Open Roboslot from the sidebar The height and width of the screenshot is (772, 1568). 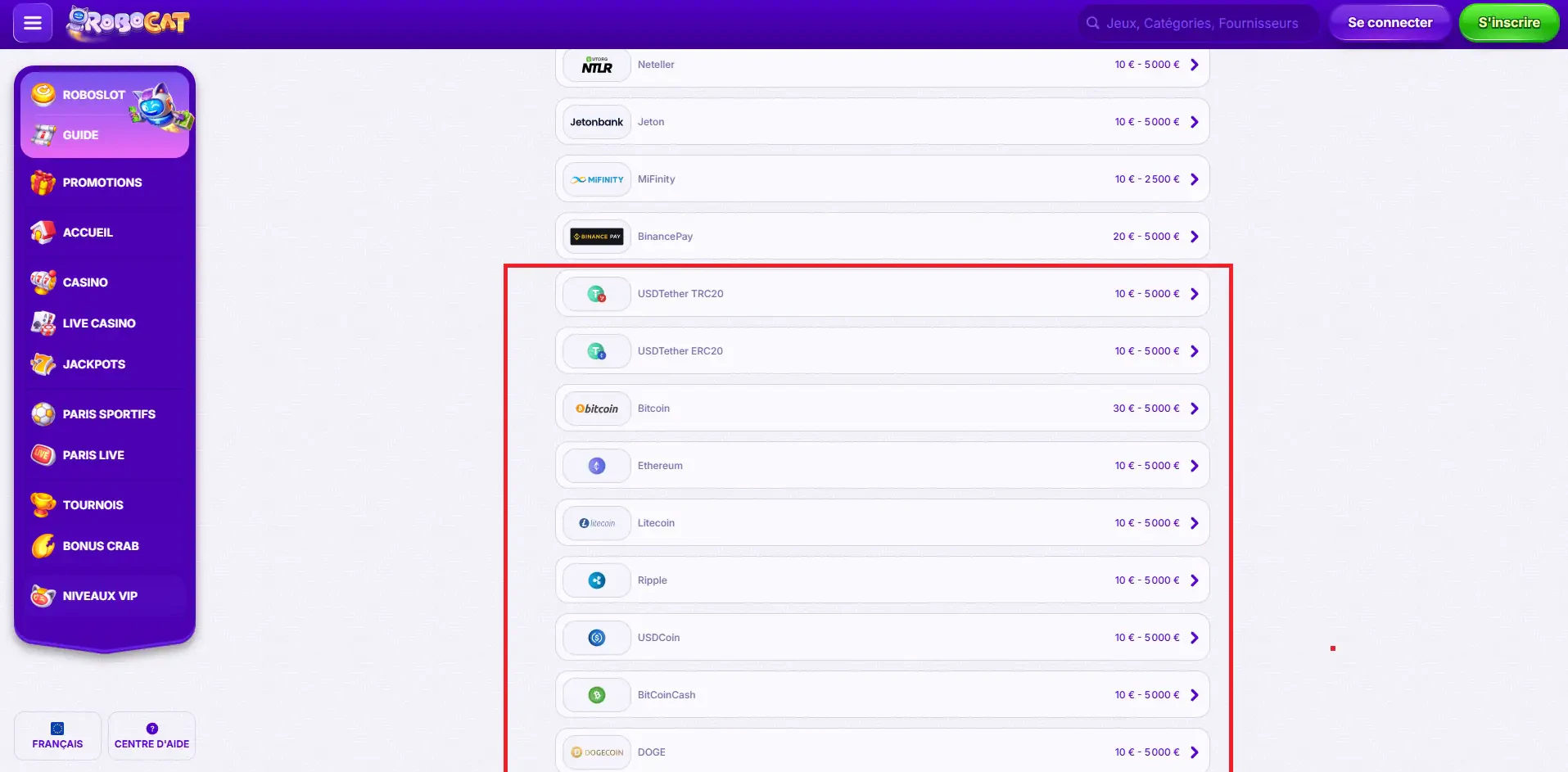click(94, 95)
